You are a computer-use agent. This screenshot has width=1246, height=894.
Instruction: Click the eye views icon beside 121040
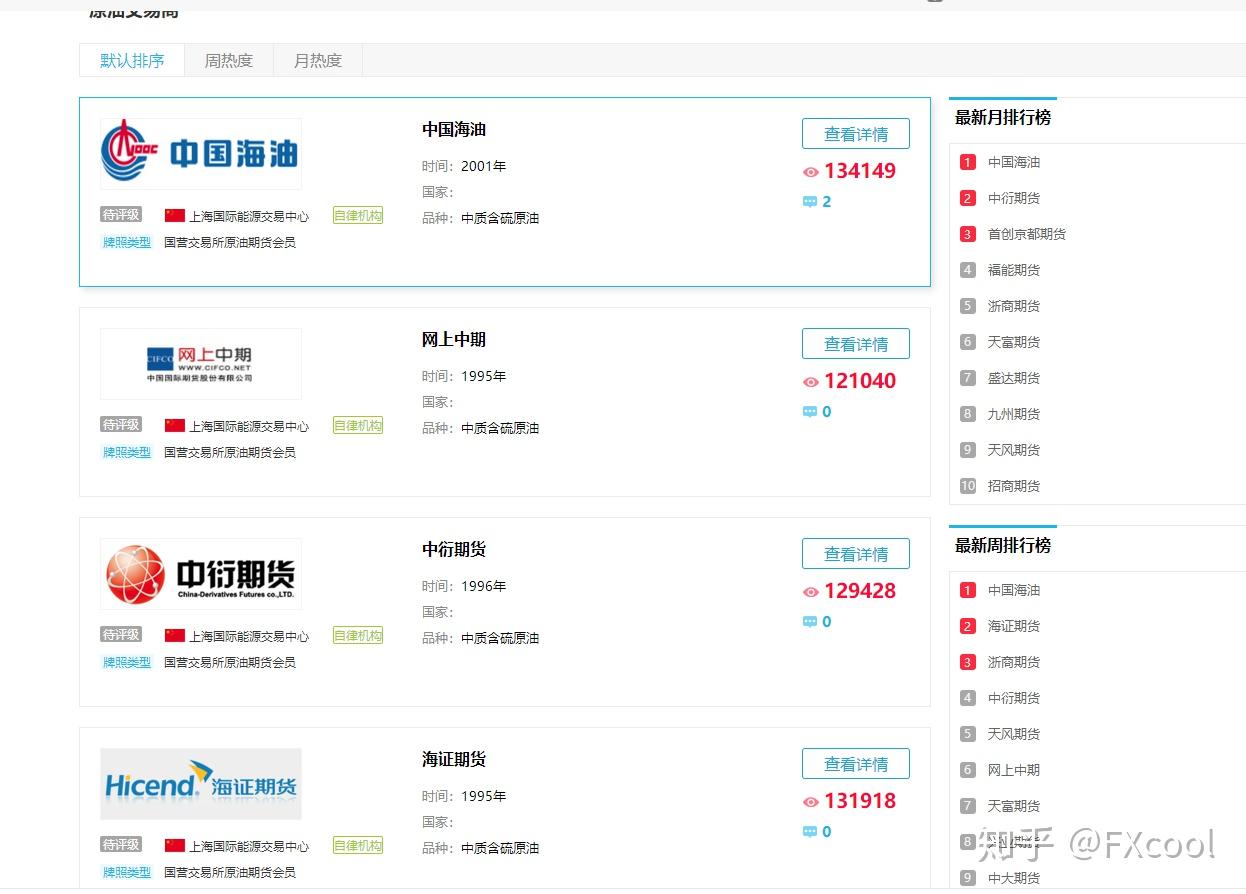[811, 382]
